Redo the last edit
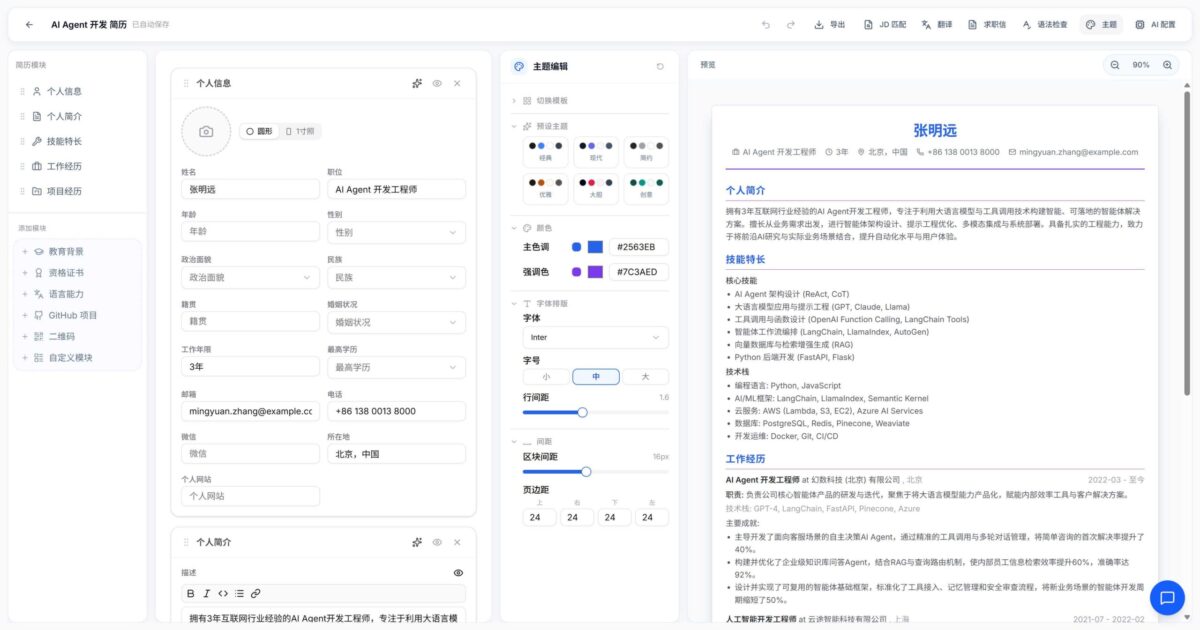This screenshot has height=630, width=1200. tap(791, 25)
